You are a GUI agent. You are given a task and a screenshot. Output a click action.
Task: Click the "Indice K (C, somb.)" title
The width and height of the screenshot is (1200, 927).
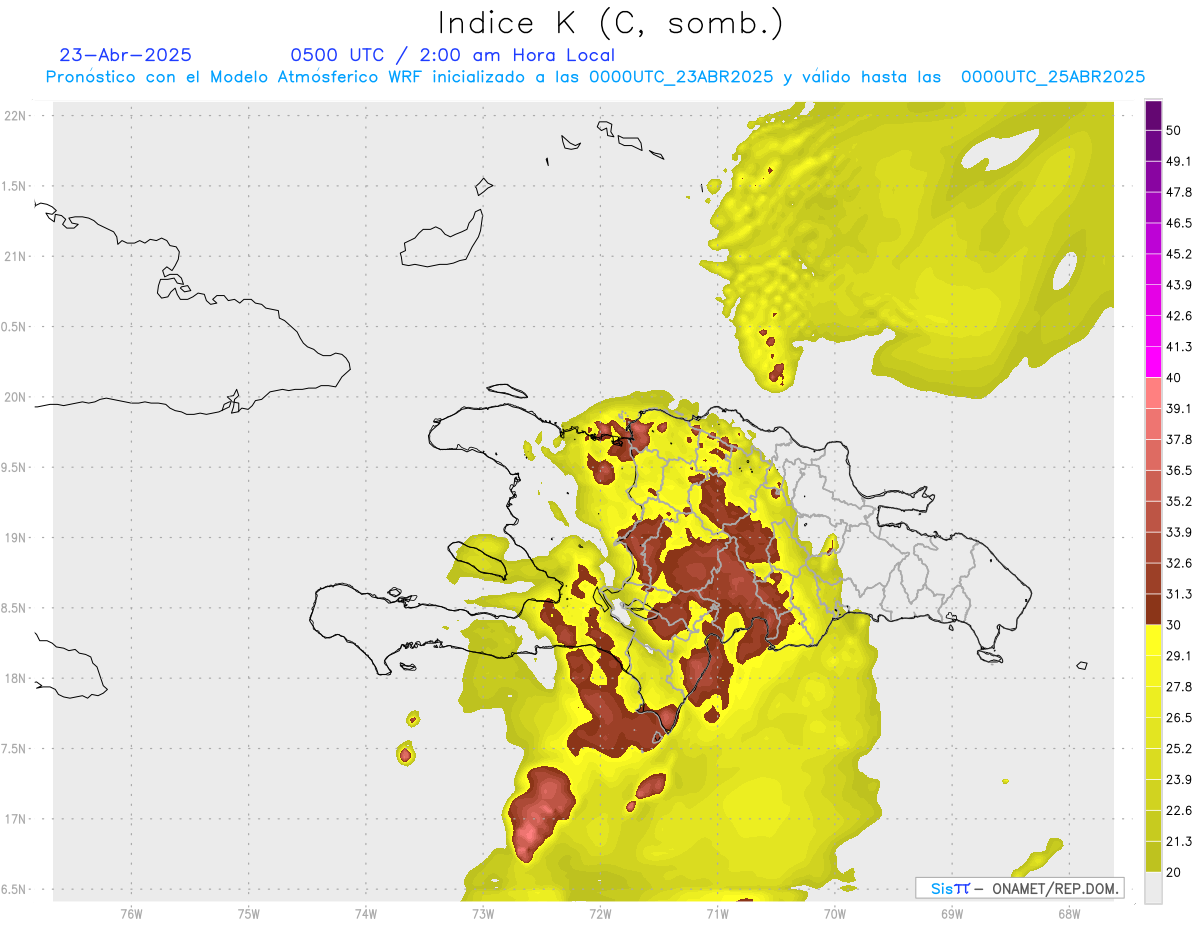[610, 23]
